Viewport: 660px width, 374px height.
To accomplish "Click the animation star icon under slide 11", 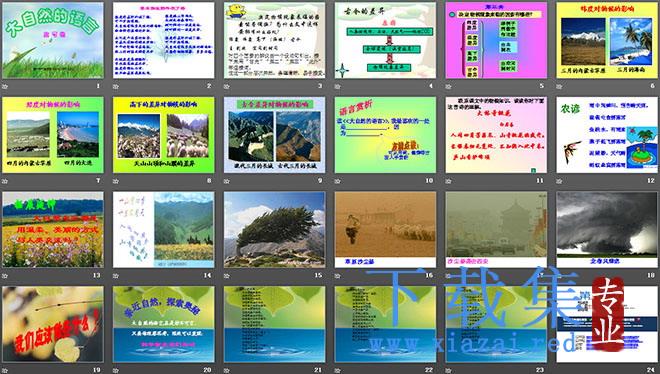I will coord(448,181).
